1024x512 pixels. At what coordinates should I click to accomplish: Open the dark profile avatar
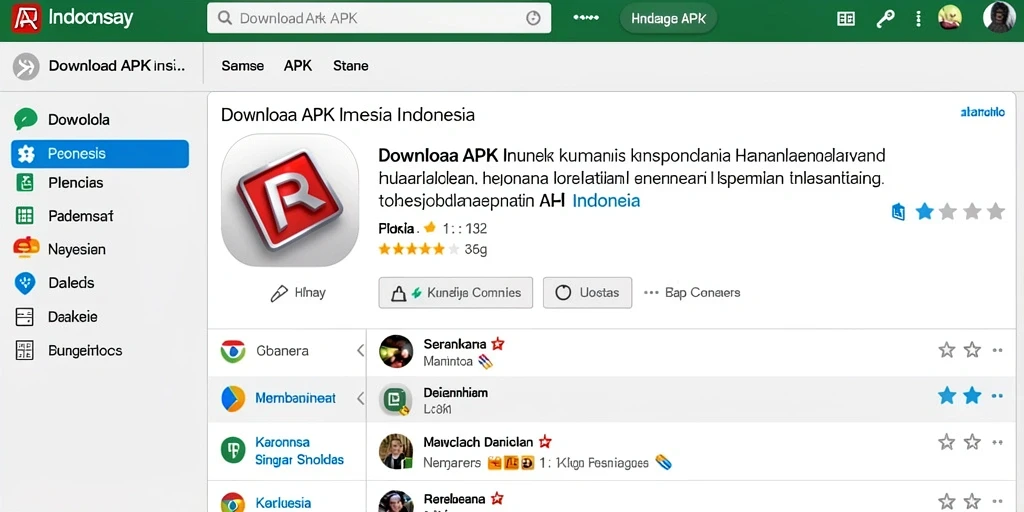999,16
